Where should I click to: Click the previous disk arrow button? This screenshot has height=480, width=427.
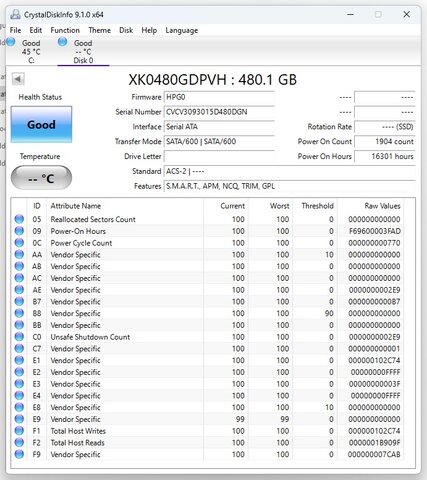(x=18, y=79)
